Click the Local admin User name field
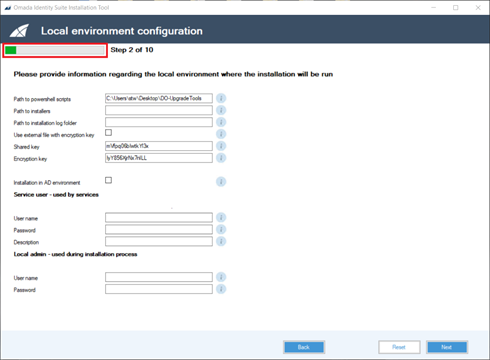490x360 pixels. point(159,277)
